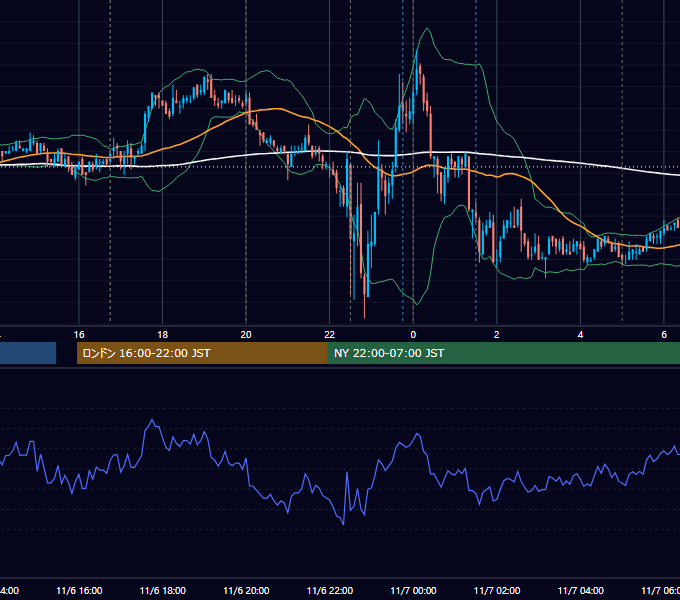The height and width of the screenshot is (600, 680).
Task: Click the NY 22:00-07:00 JST session bar
Action: click(x=503, y=353)
